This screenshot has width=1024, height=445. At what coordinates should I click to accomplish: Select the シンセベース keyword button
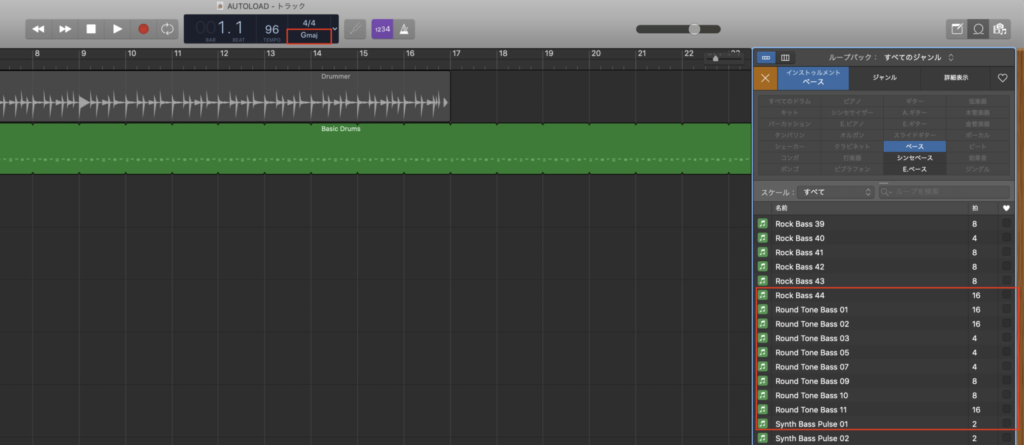[x=914, y=157]
